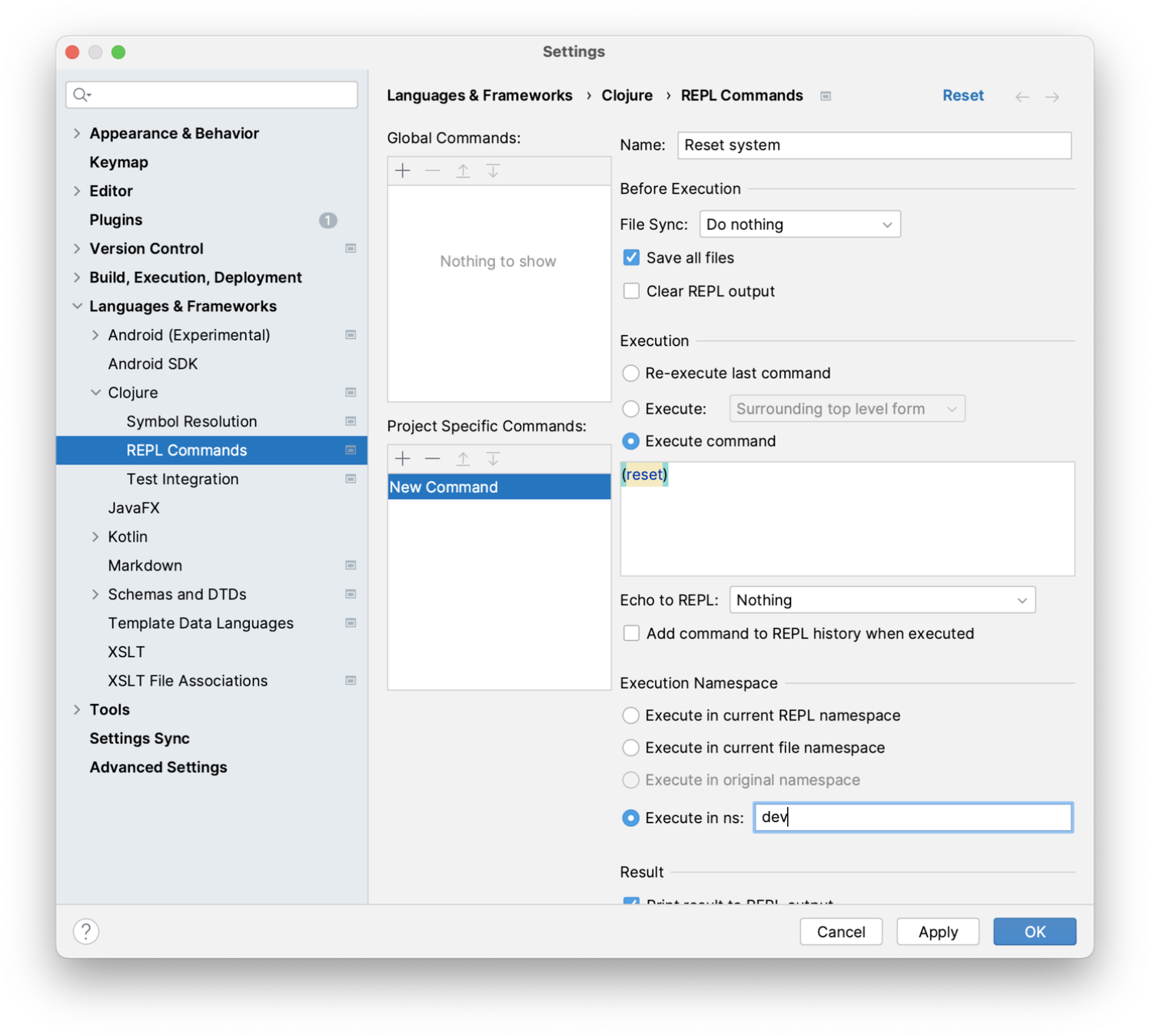Image resolution: width=1150 pixels, height=1036 pixels.
Task: Click the Reset link
Action: 962,95
